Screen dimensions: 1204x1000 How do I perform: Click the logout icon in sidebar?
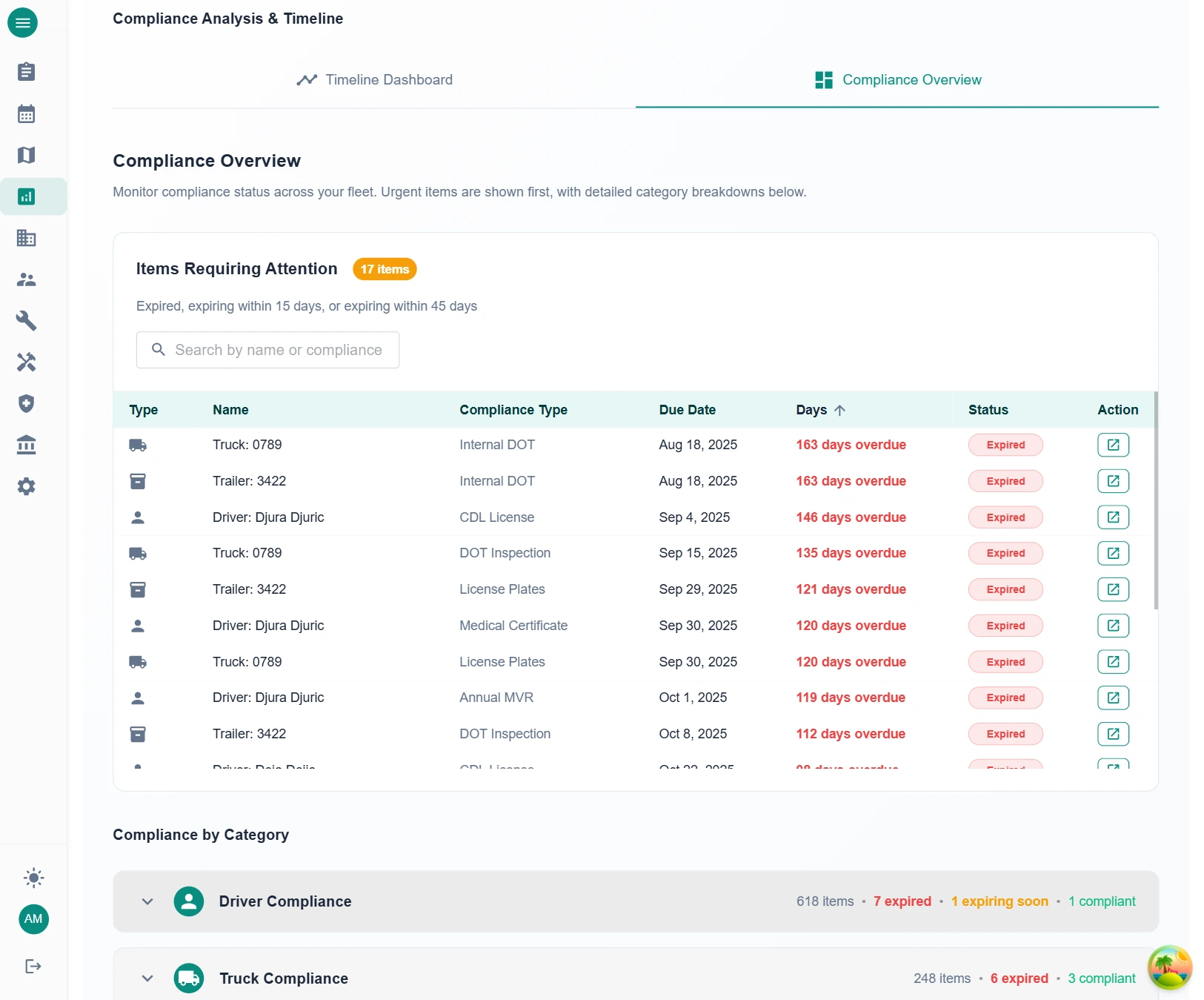[33, 967]
